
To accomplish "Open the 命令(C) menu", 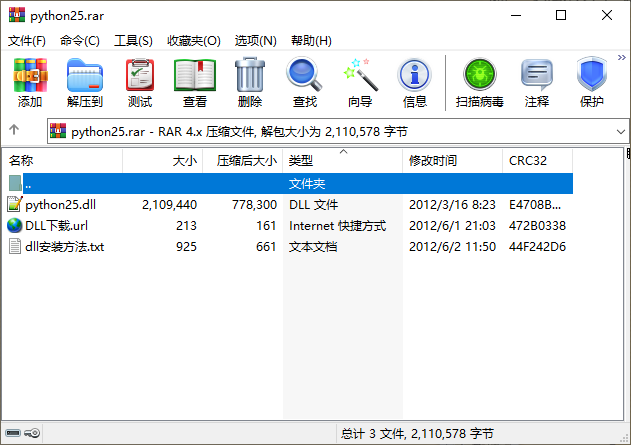I will click(80, 41).
